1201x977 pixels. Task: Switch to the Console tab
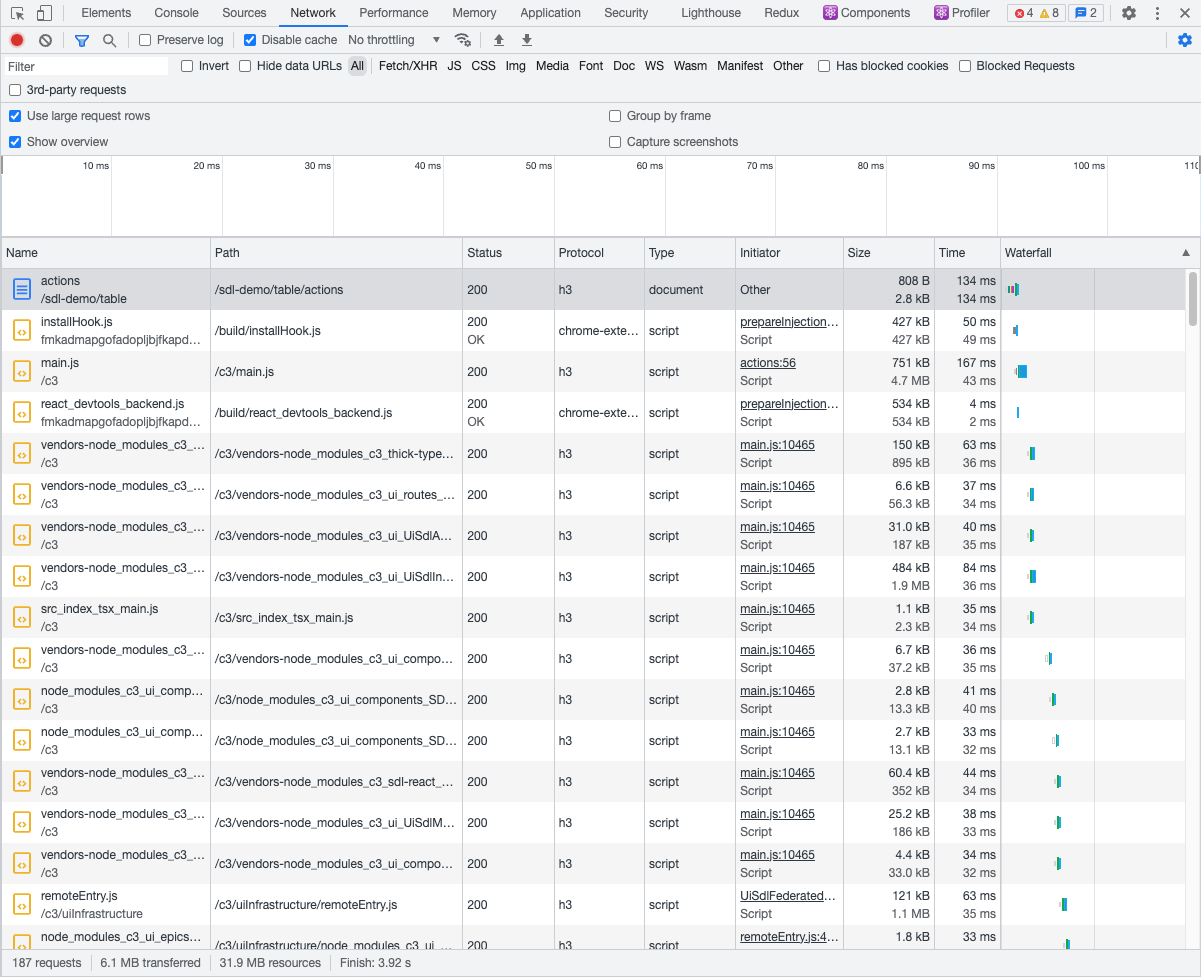point(176,13)
